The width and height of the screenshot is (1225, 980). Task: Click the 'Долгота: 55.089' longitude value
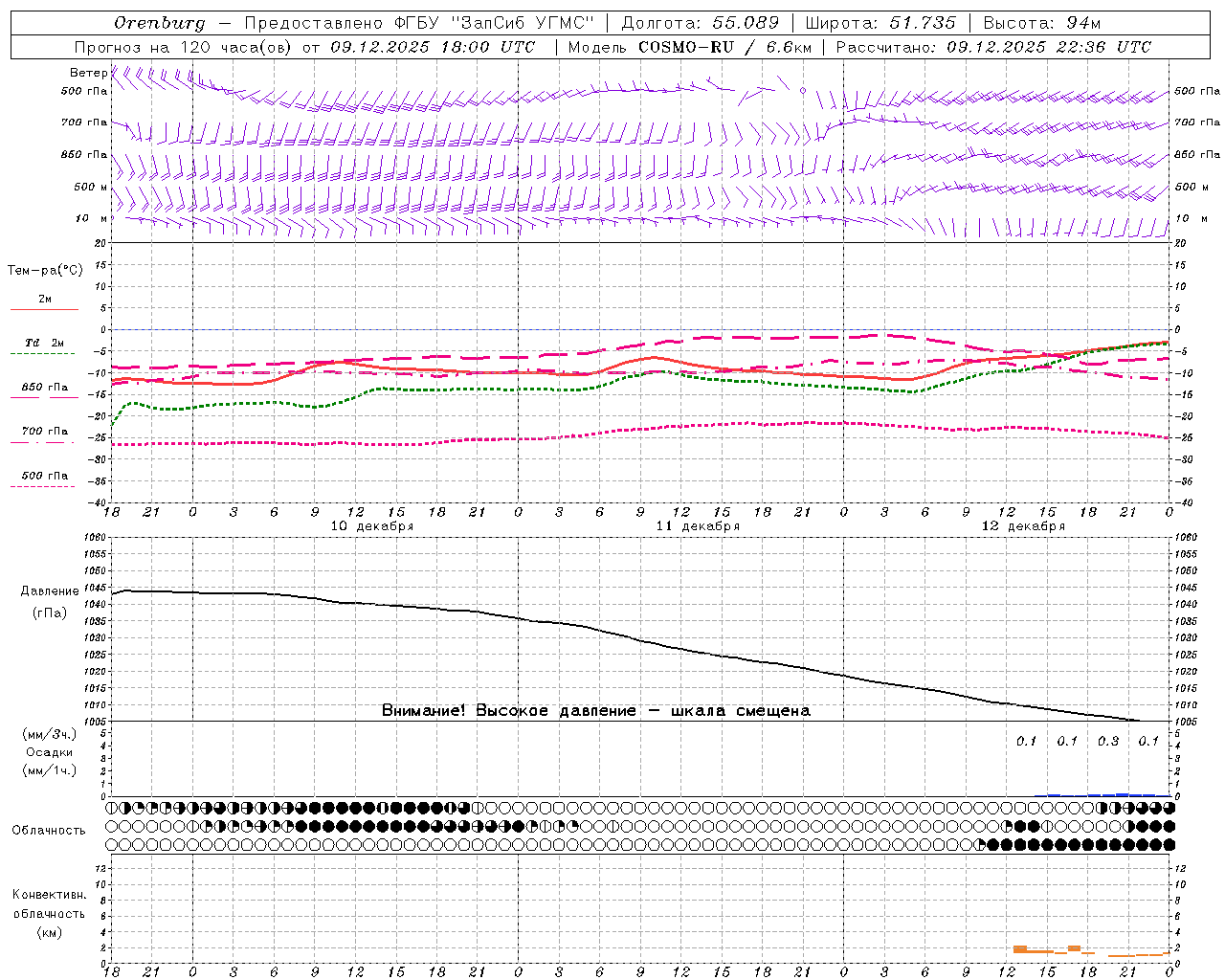coord(700,23)
